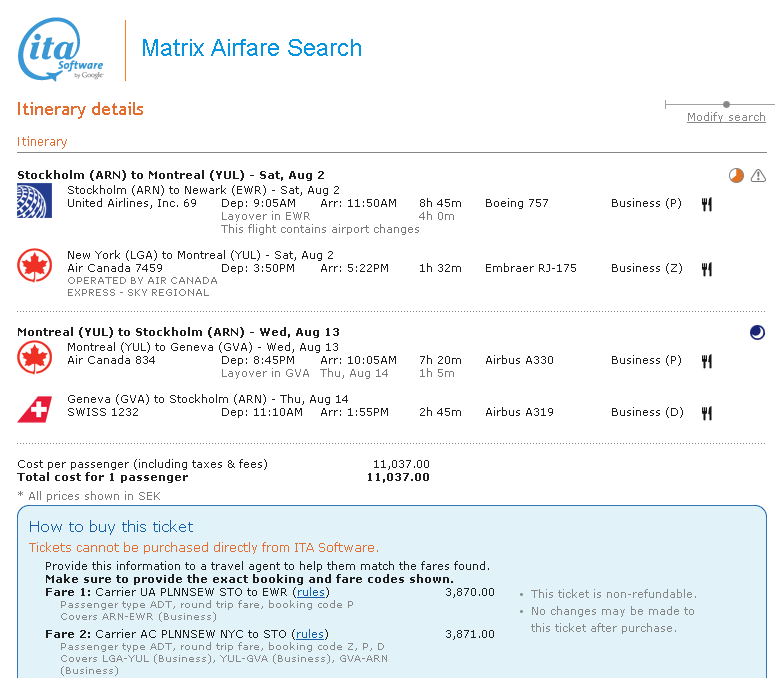This screenshot has height=678, width=775.
Task: Click the meal icon for Air Canada 7459
Action: [706, 269]
